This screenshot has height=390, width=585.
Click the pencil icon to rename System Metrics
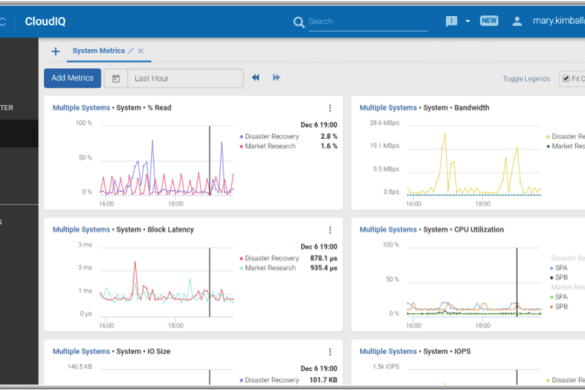click(131, 51)
